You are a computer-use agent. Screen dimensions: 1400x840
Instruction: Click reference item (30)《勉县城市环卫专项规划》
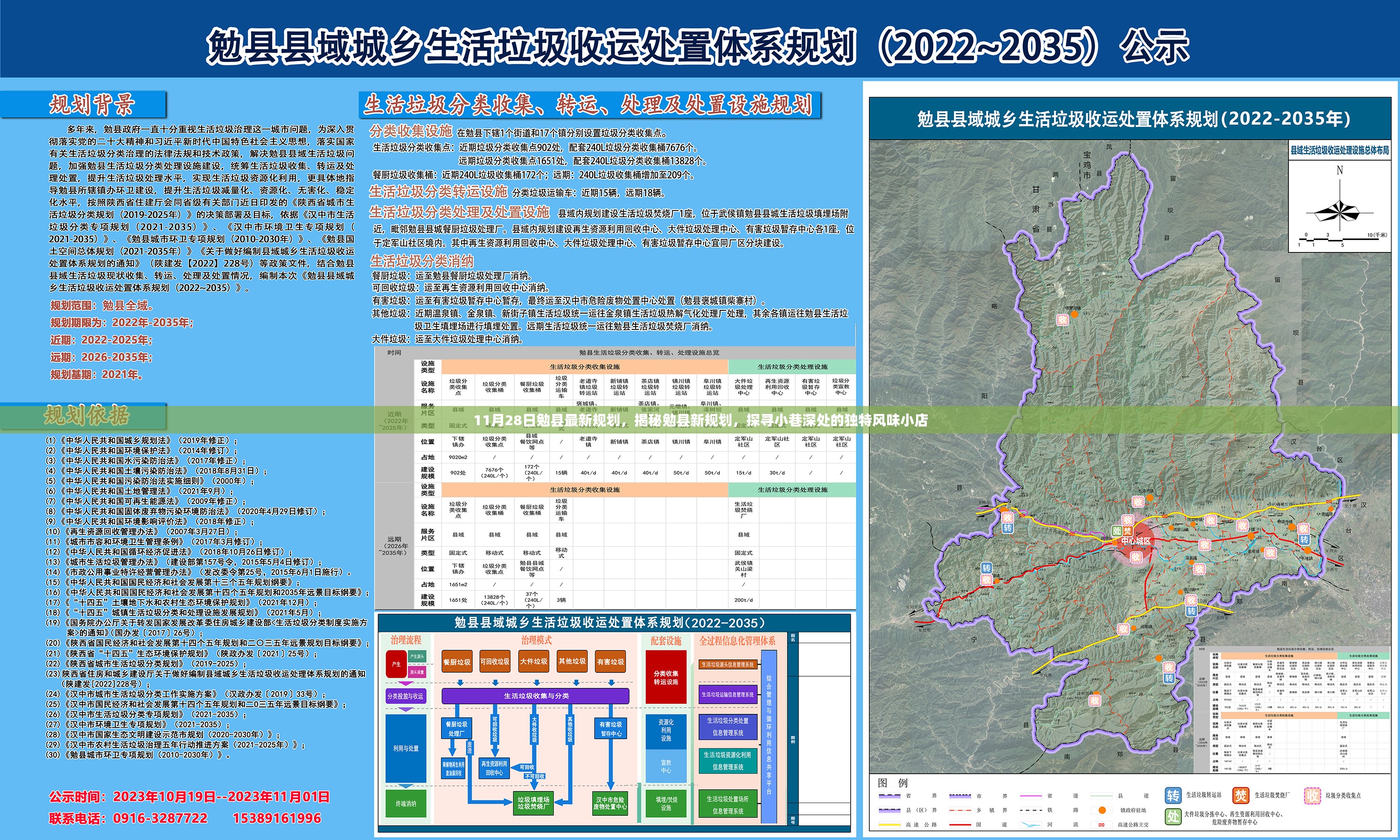[x=138, y=755]
